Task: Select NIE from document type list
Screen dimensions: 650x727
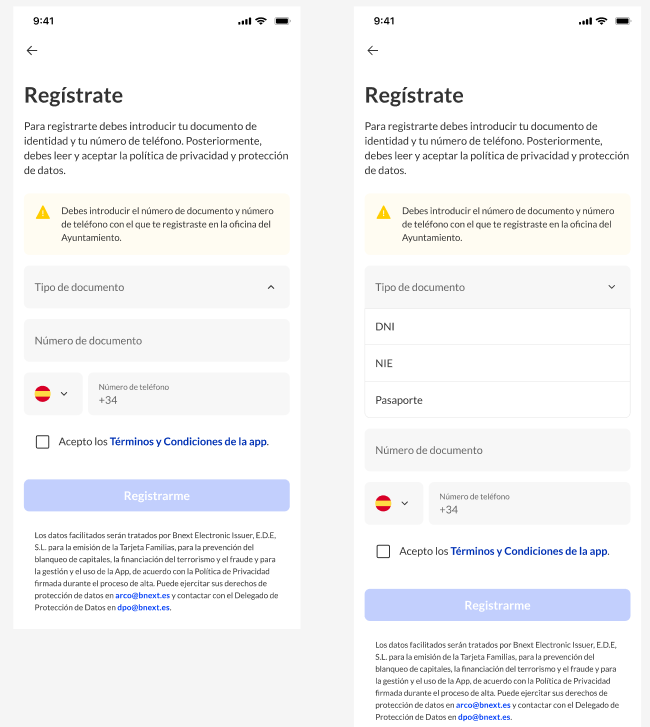Action: click(497, 363)
